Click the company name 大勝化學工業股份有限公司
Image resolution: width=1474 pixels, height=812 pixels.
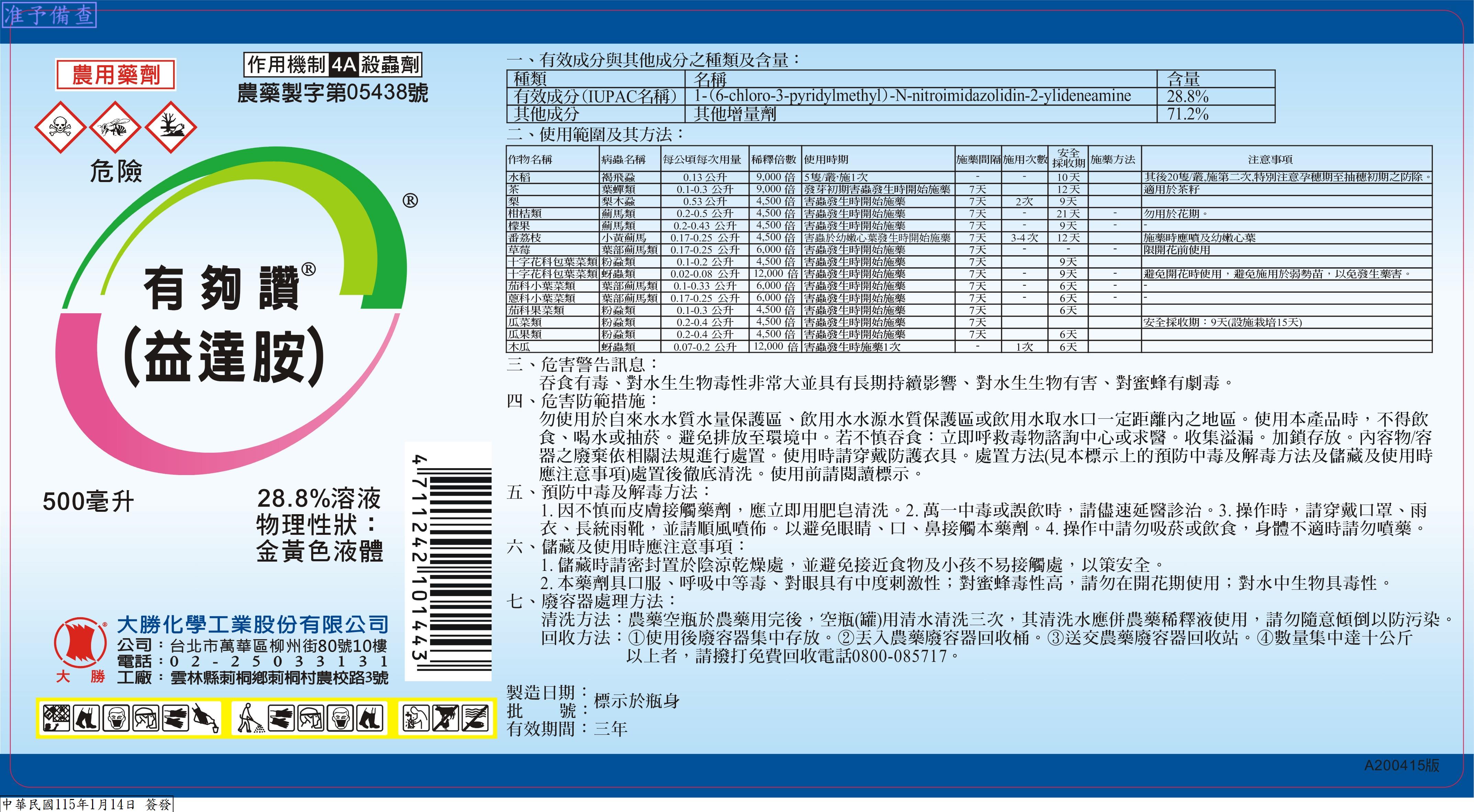click(x=252, y=624)
